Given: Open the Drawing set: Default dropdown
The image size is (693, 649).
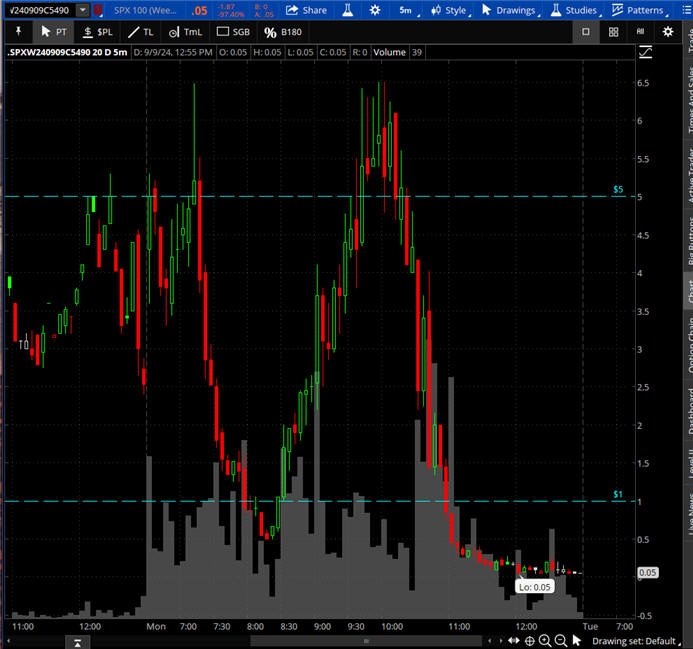Looking at the screenshot, I should (636, 641).
